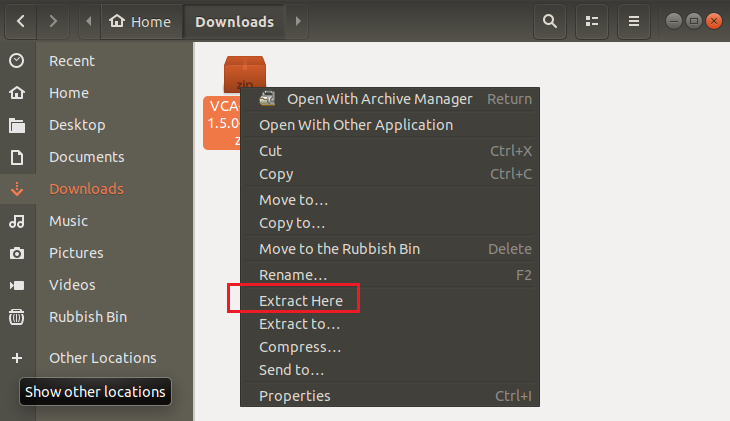Click the Music note icon in sidebar

tap(17, 221)
